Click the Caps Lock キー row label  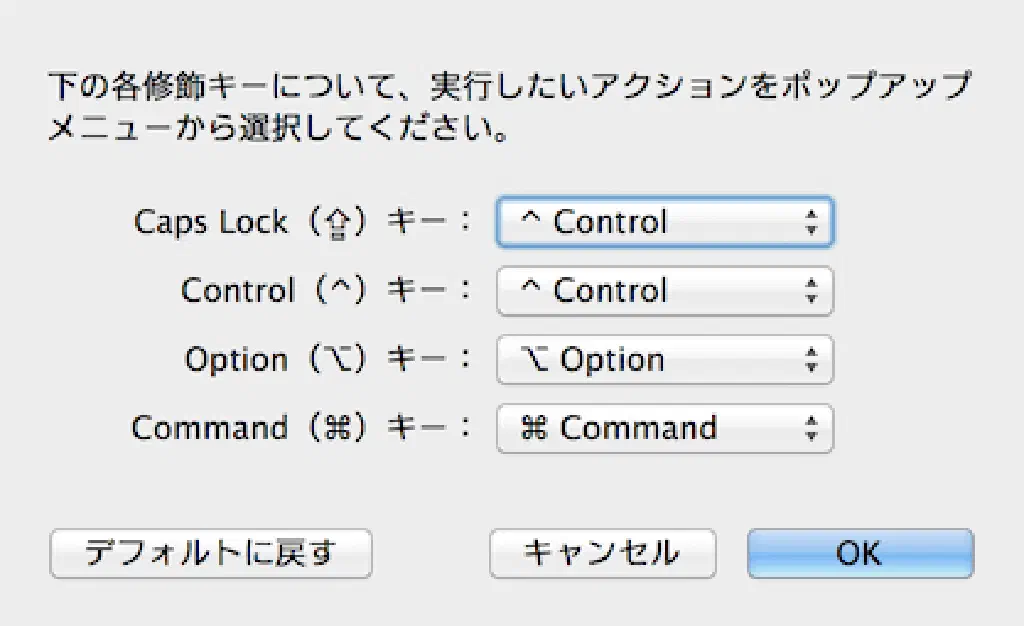pos(300,222)
